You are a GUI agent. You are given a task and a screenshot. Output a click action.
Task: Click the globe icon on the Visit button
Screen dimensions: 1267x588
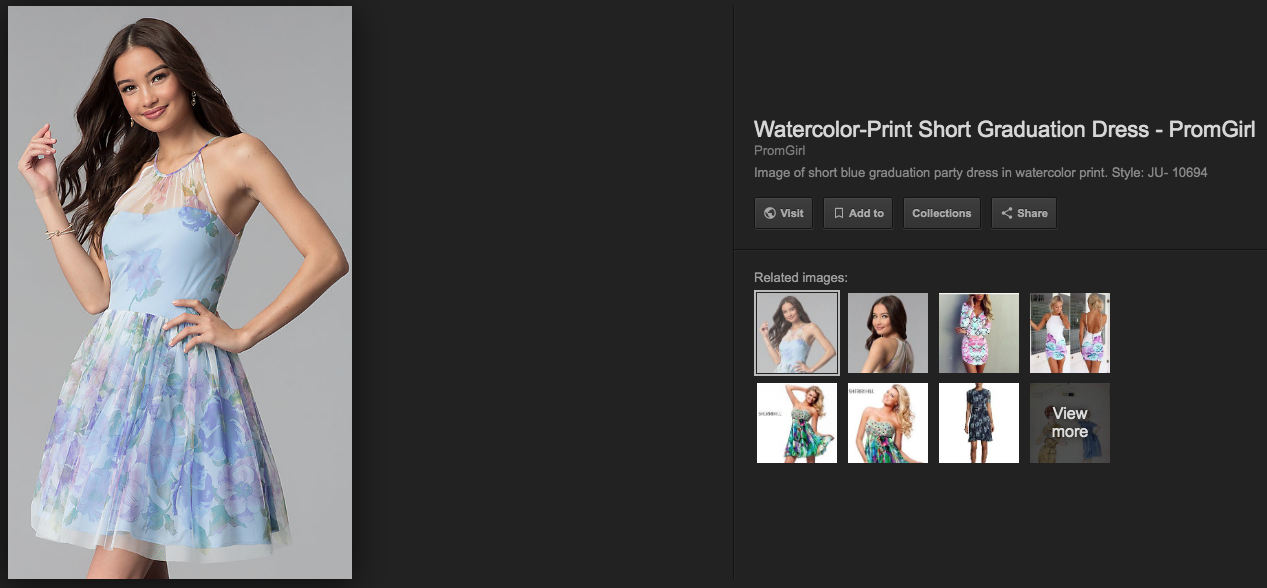(769, 213)
